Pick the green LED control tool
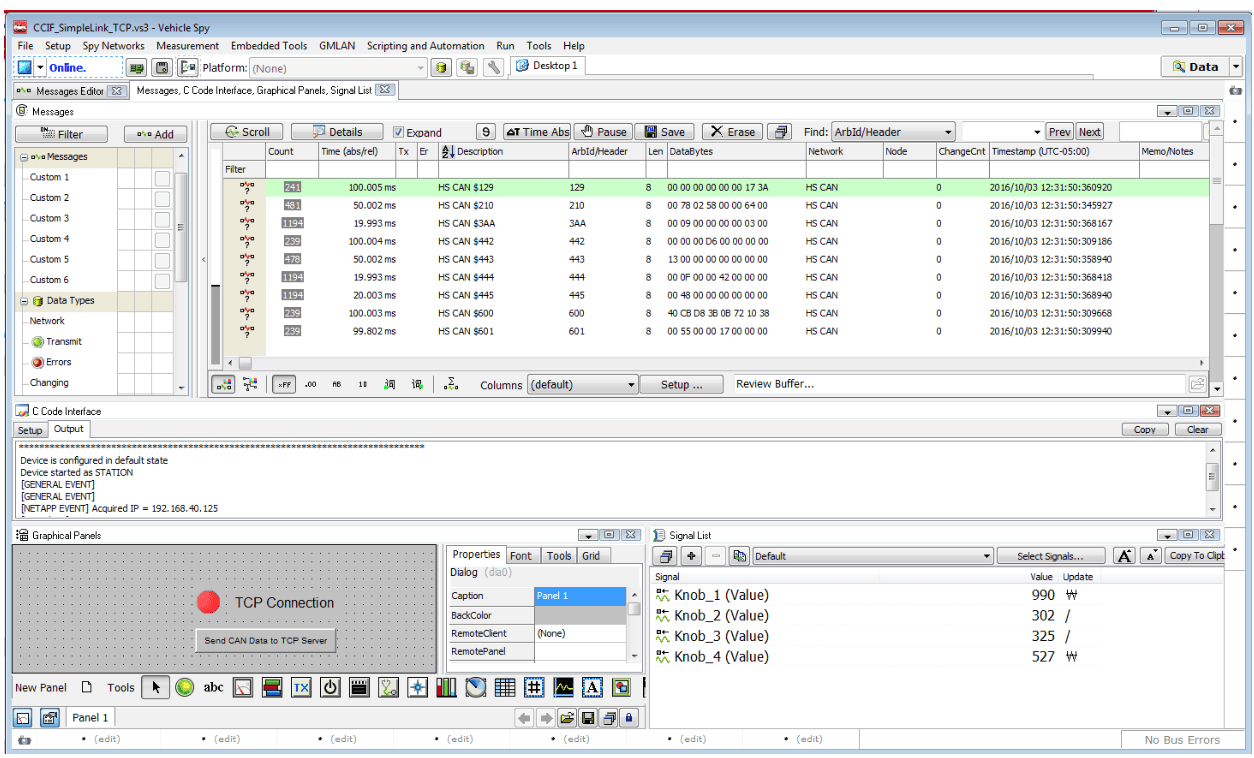Image resolution: width=1254 pixels, height=758 pixels. click(x=184, y=687)
